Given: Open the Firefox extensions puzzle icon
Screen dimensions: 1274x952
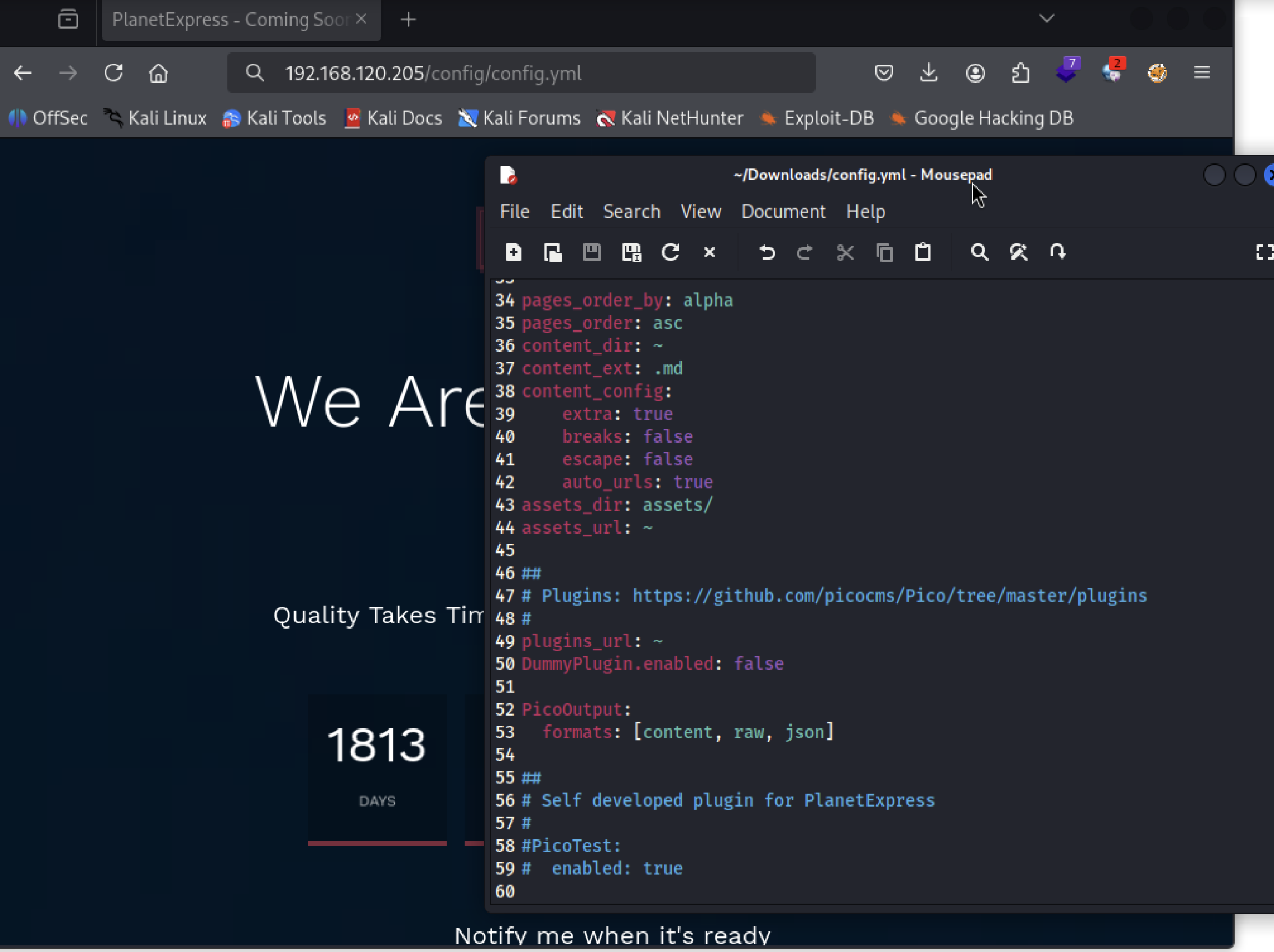Looking at the screenshot, I should pos(1020,73).
